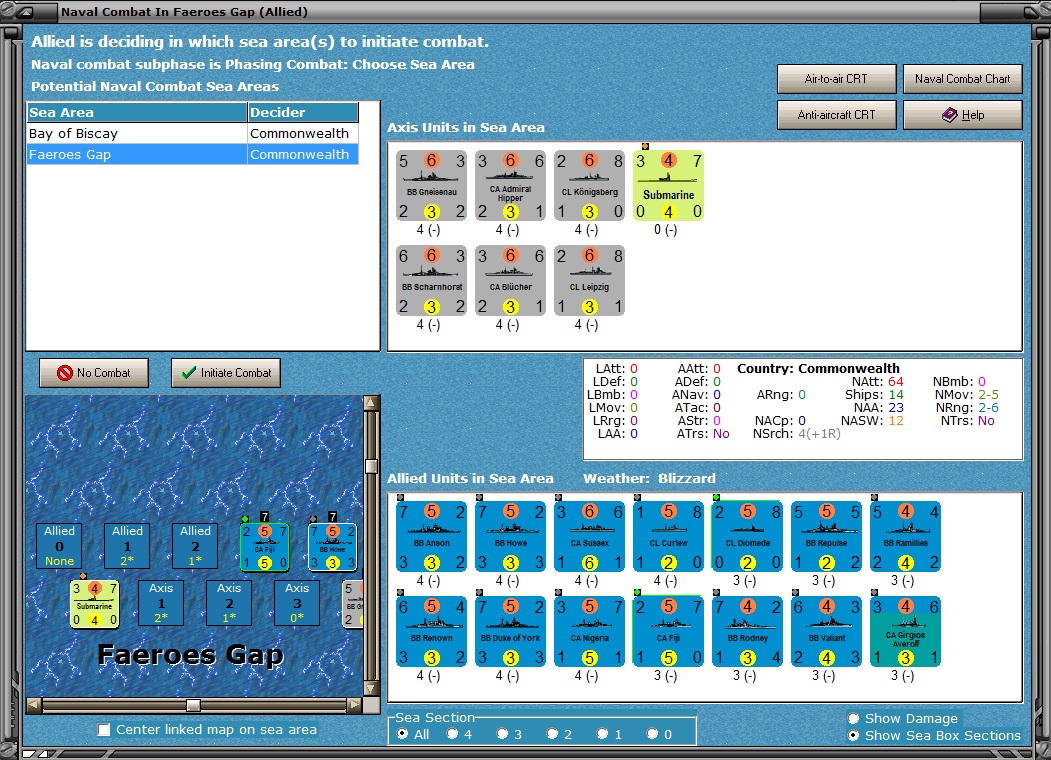This screenshot has width=1051, height=760.
Task: Confirm with Initiate Combat
Action: [226, 373]
